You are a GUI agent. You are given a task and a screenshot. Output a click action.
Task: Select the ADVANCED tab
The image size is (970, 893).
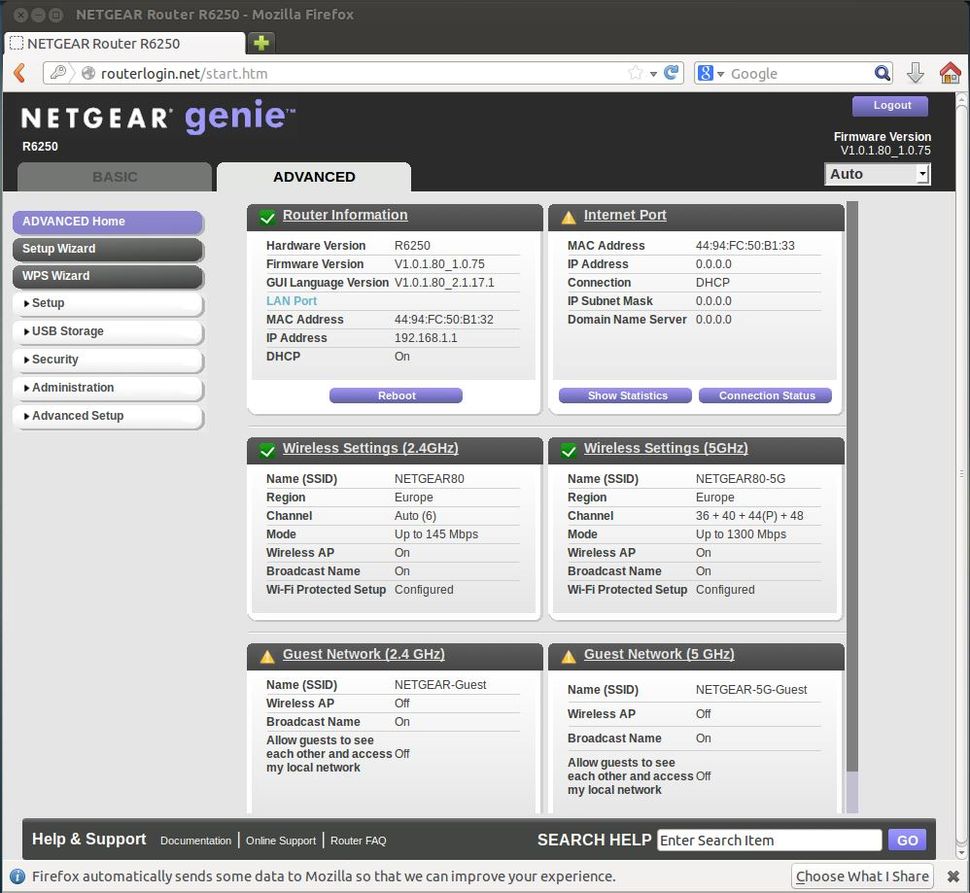tap(314, 177)
